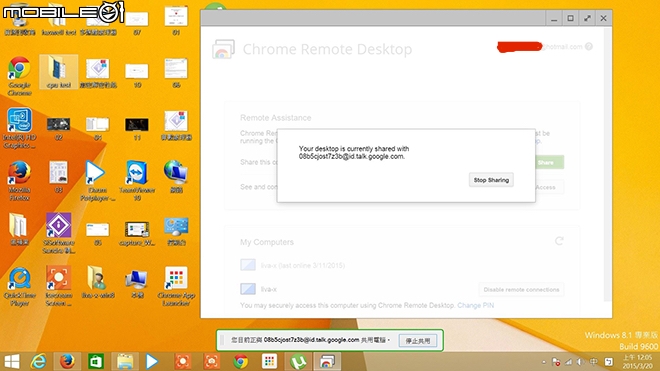Click the Chrome Remote Desktop window scrollbar
The height and width of the screenshot is (371, 660).
coord(607,164)
